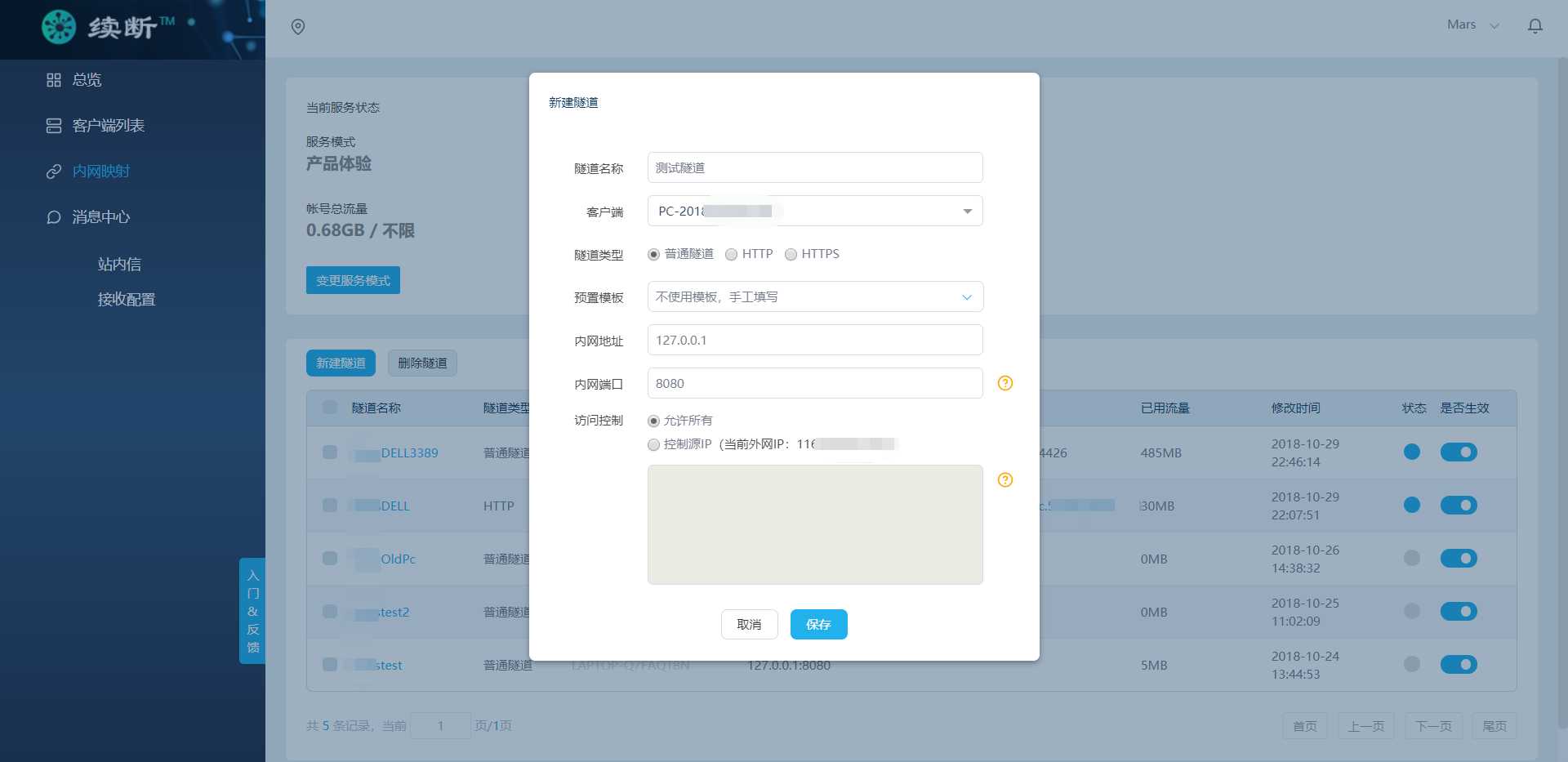The image size is (1568, 762).
Task: Select 允许所有 access control radio
Action: [x=653, y=421]
